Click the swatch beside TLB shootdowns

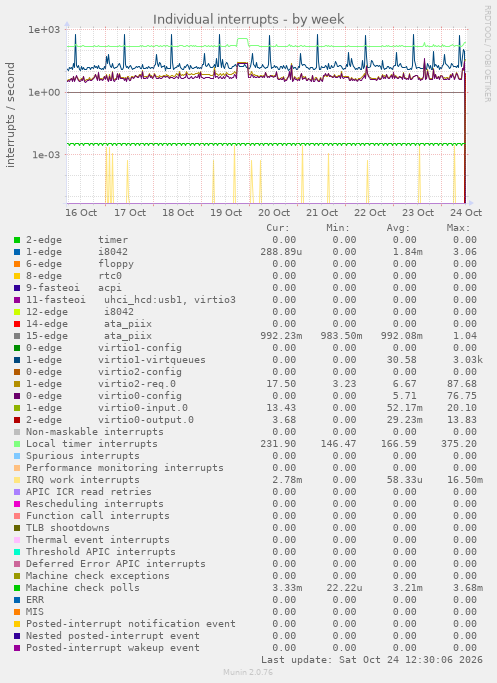[17, 528]
